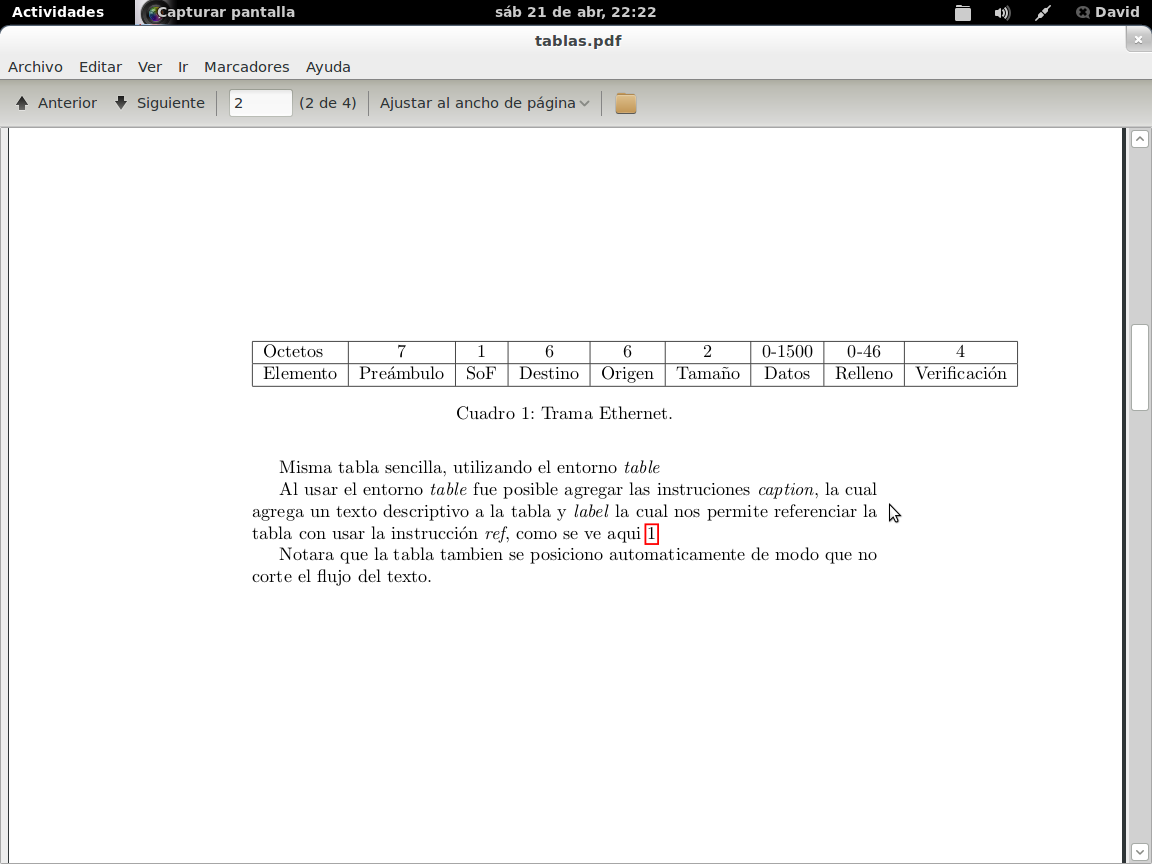The height and width of the screenshot is (864, 1152).
Task: Go to the previous page with Anterior
Action: [x=57, y=103]
